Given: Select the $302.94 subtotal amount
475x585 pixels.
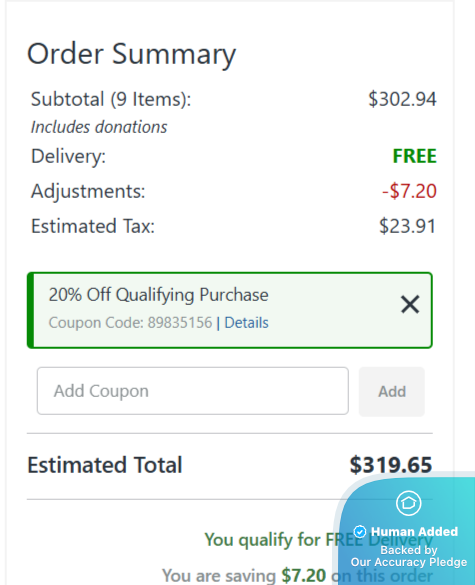Looking at the screenshot, I should point(402,99).
